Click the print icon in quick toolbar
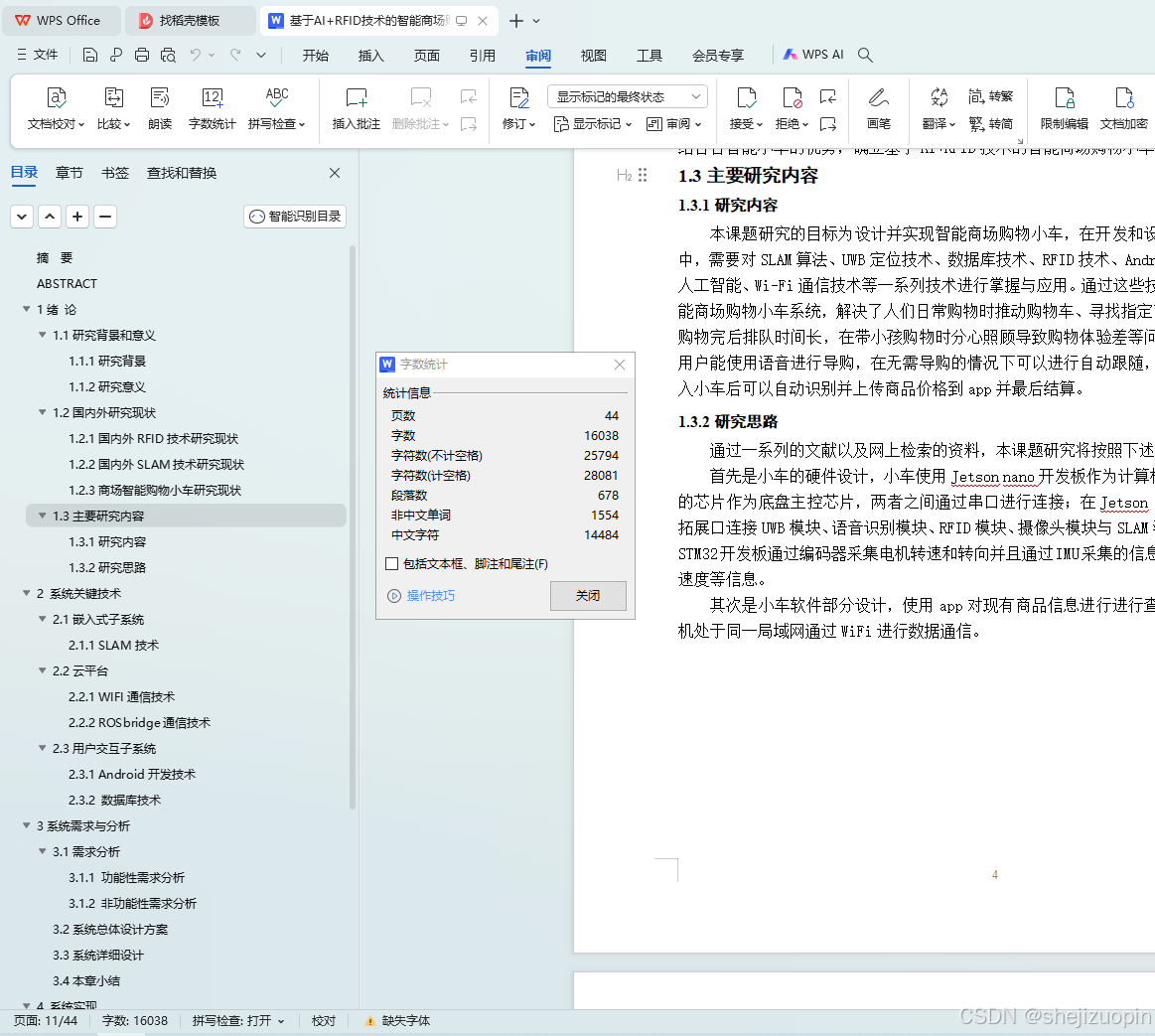The image size is (1155, 1036). [x=142, y=55]
